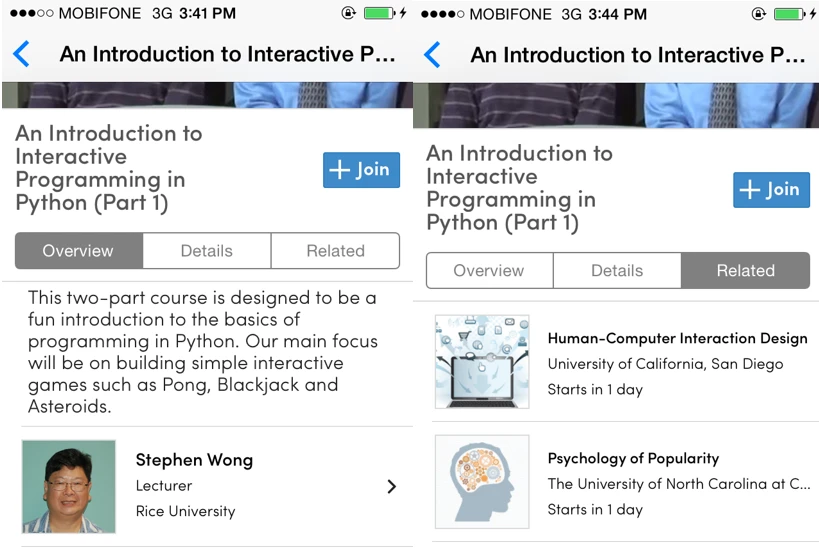This screenshot has height=556, width=819.
Task: Open Details tab on the right screen
Action: point(617,271)
